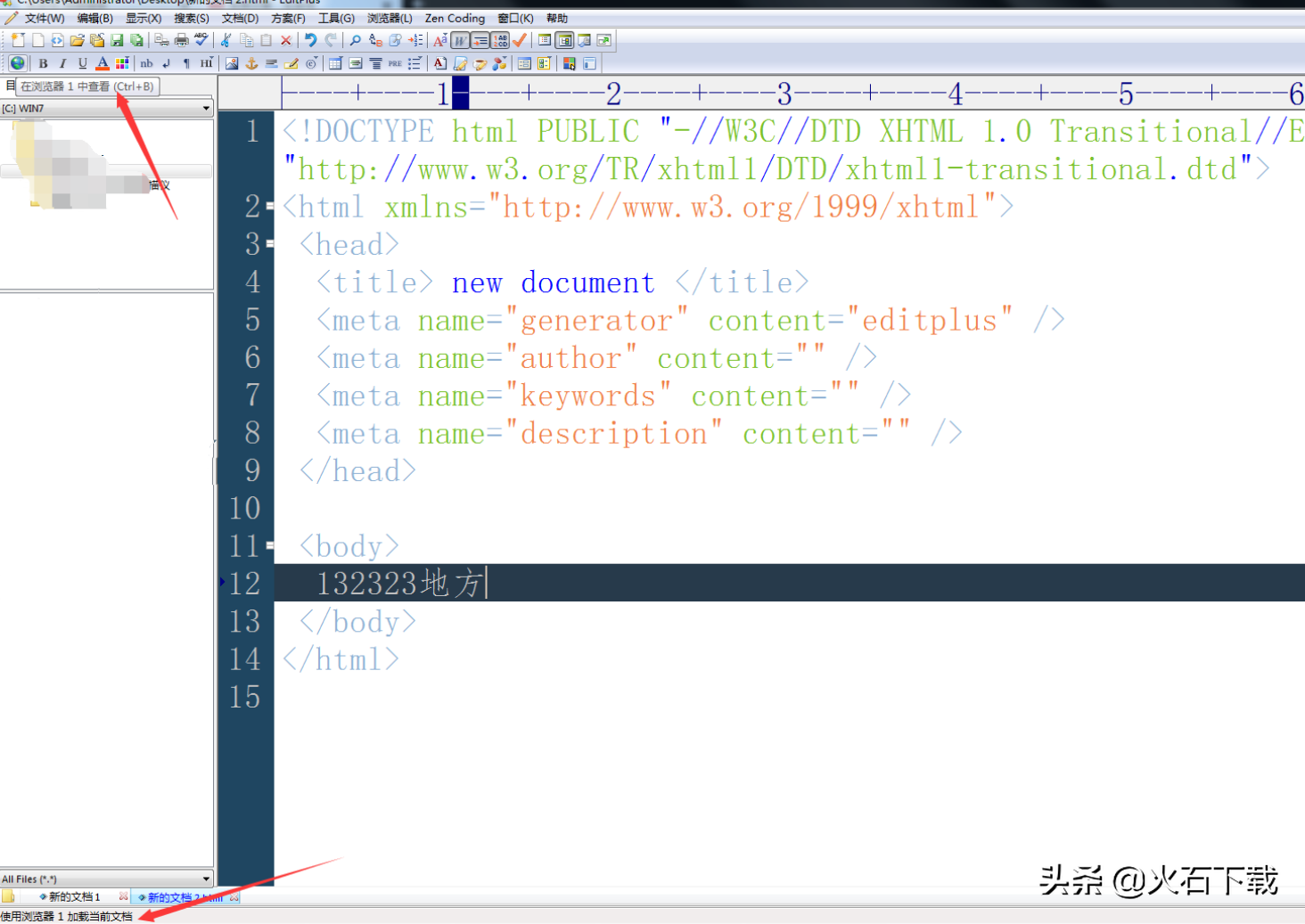Collapse the html tag fold on line 2
Image resolution: width=1305 pixels, height=924 pixels.
(x=270, y=207)
